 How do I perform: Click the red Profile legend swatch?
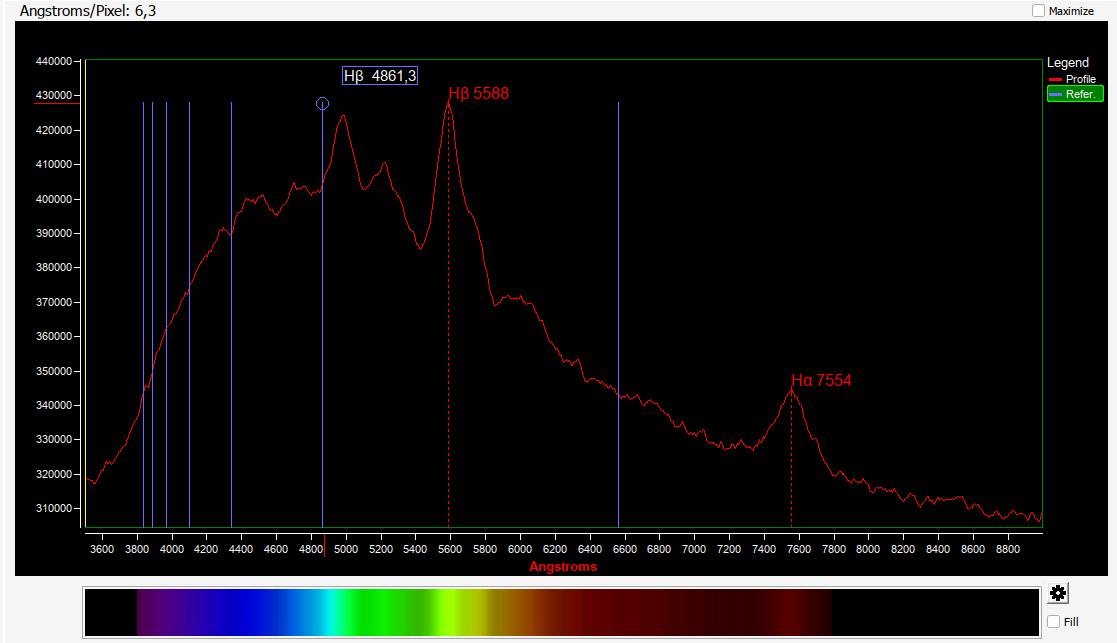(1055, 80)
